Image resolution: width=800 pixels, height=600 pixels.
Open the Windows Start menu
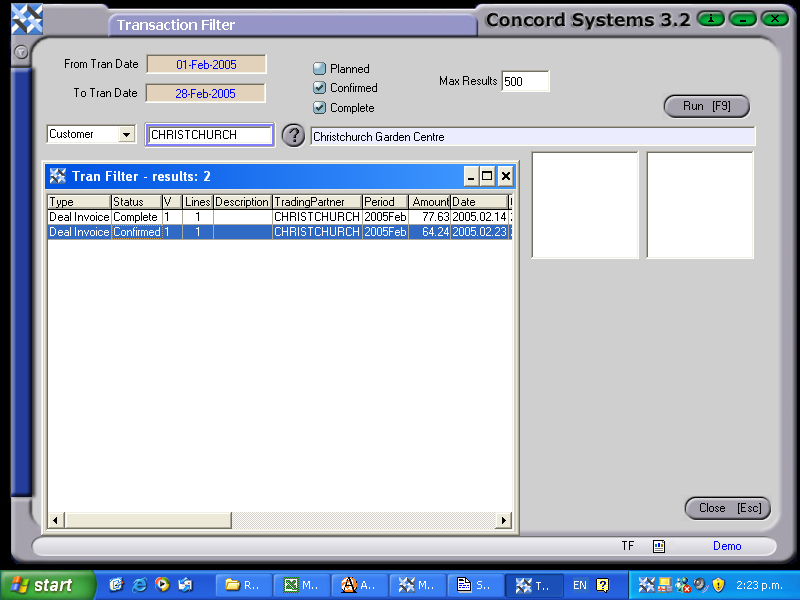40,584
